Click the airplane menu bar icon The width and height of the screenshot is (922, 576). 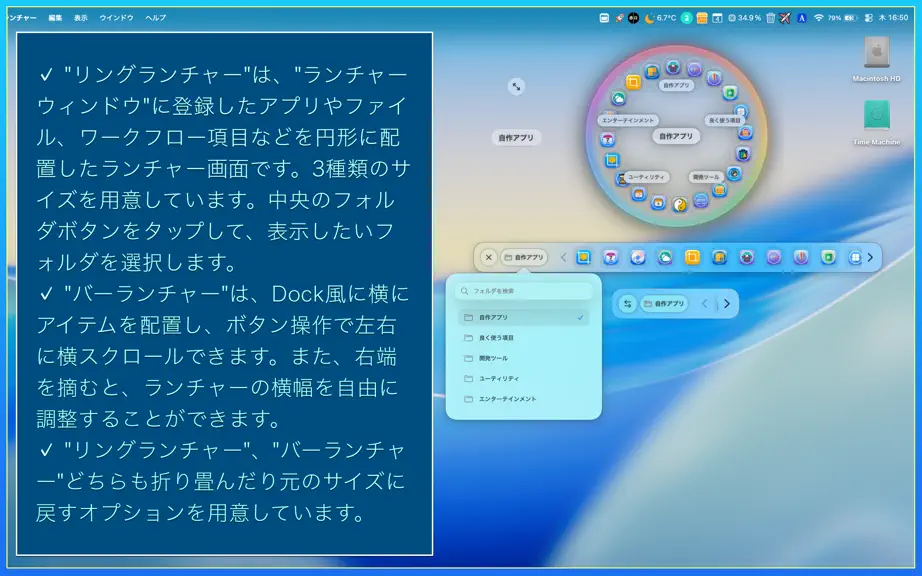coord(785,18)
